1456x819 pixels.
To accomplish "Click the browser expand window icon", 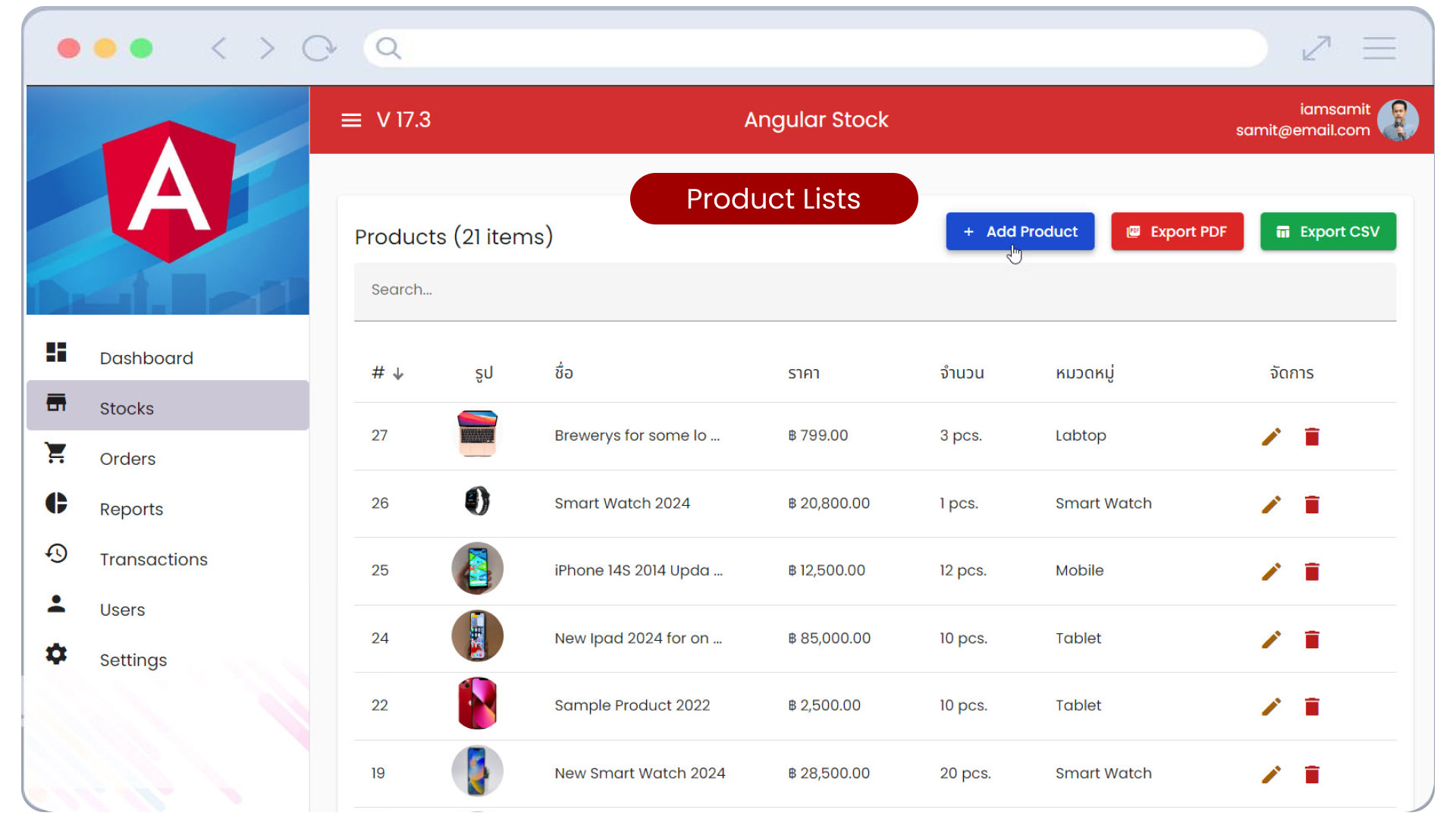I will 1316,49.
